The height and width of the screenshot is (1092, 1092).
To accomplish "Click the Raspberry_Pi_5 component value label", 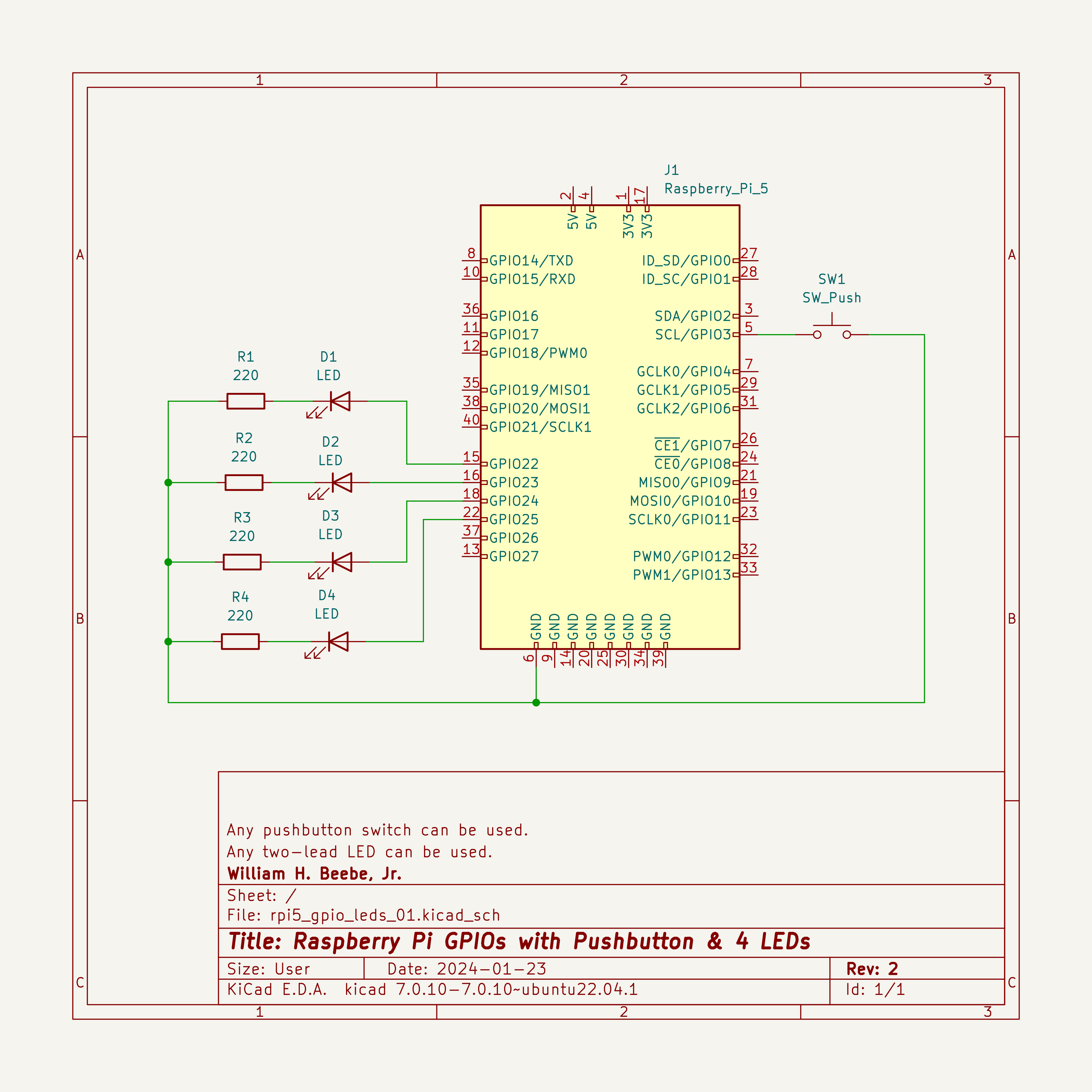I will [x=716, y=189].
